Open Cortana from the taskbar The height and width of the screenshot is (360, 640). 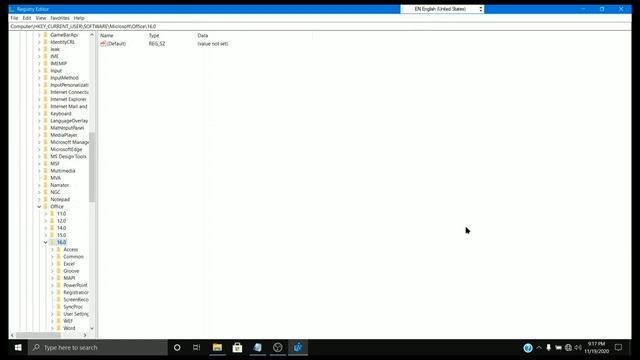[x=177, y=348]
